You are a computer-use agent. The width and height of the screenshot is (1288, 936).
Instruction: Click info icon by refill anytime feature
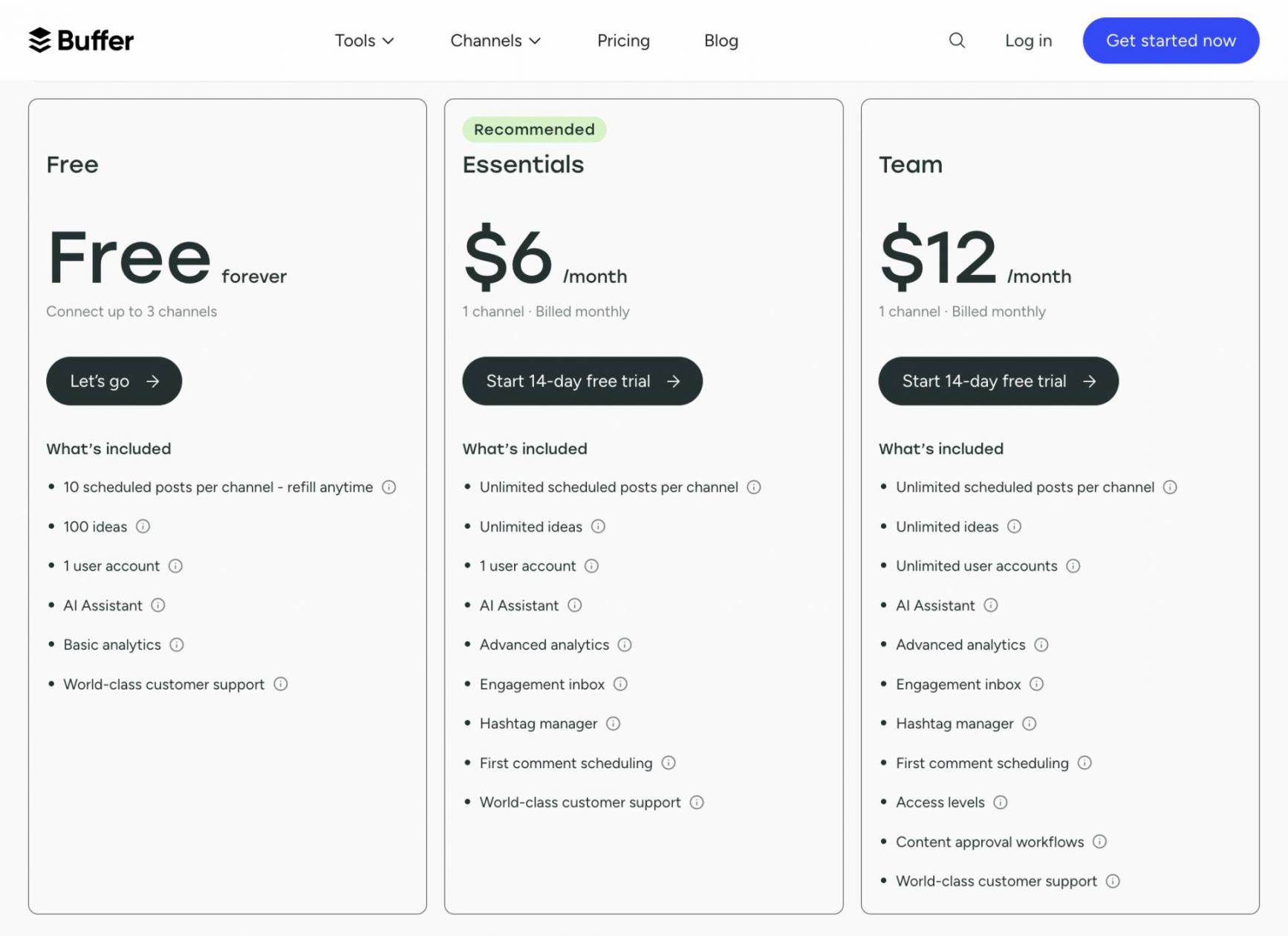point(389,487)
